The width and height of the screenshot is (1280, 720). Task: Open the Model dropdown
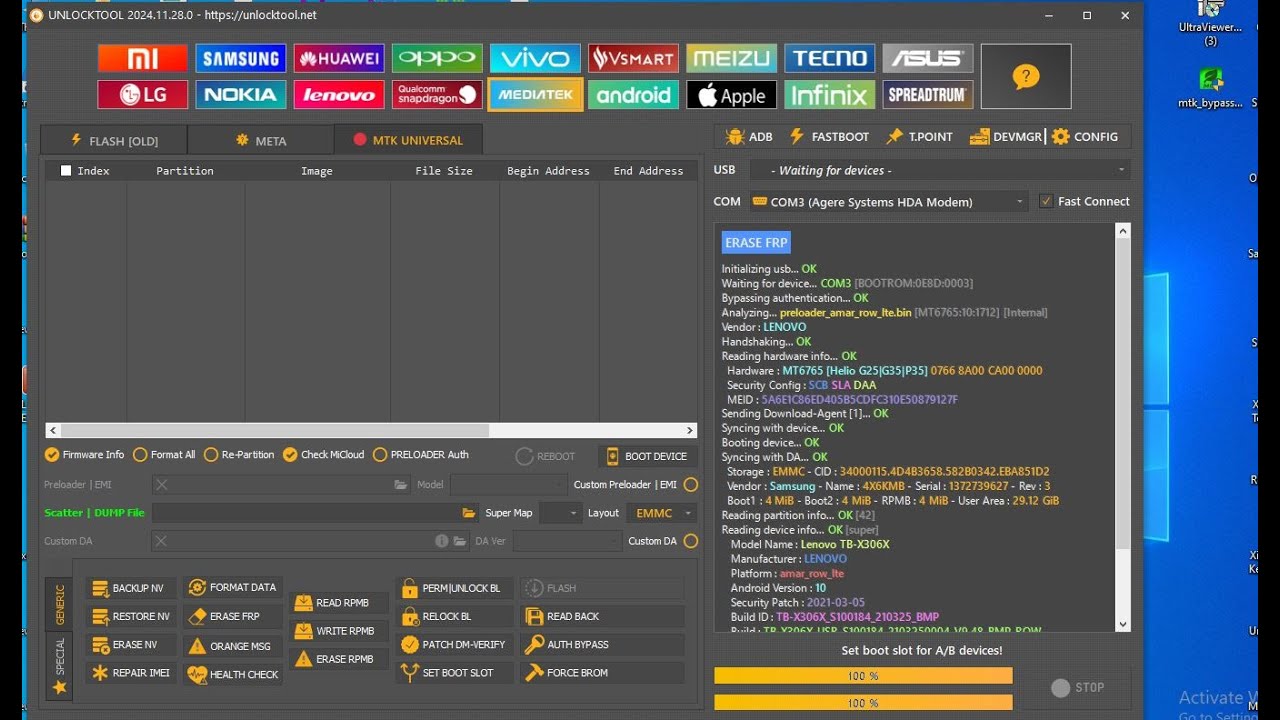click(x=509, y=485)
